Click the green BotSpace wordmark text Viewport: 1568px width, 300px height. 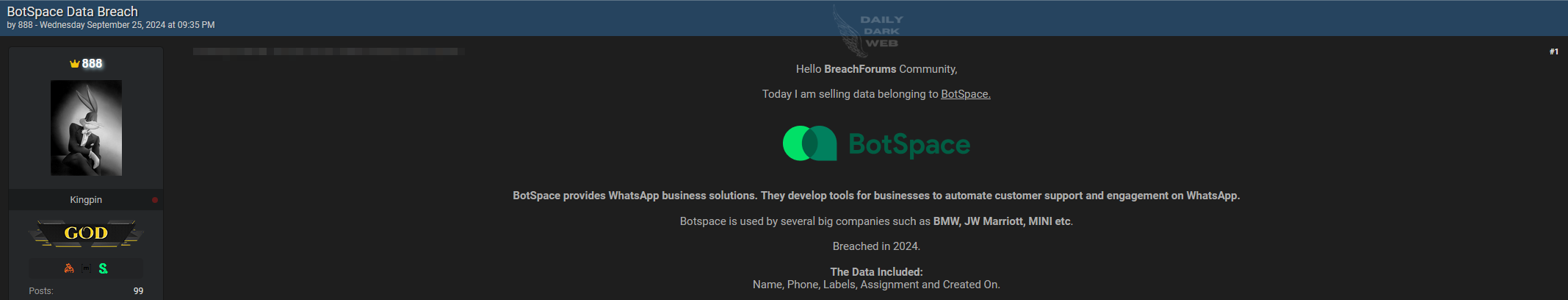tap(909, 144)
